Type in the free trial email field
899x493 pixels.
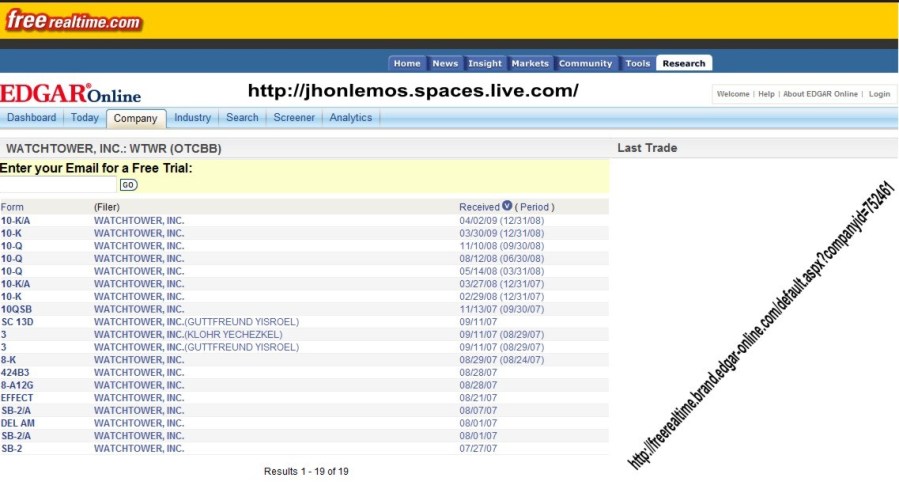pos(58,185)
